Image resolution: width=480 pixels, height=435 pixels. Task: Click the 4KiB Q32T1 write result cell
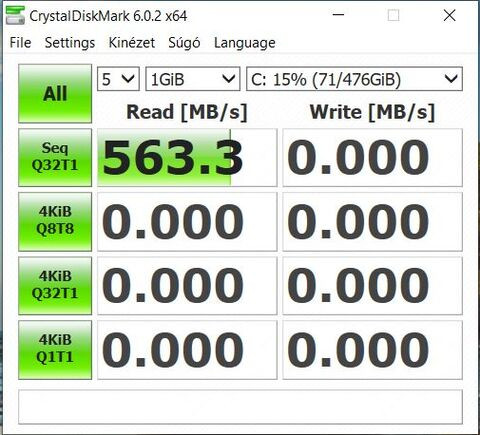(x=373, y=286)
